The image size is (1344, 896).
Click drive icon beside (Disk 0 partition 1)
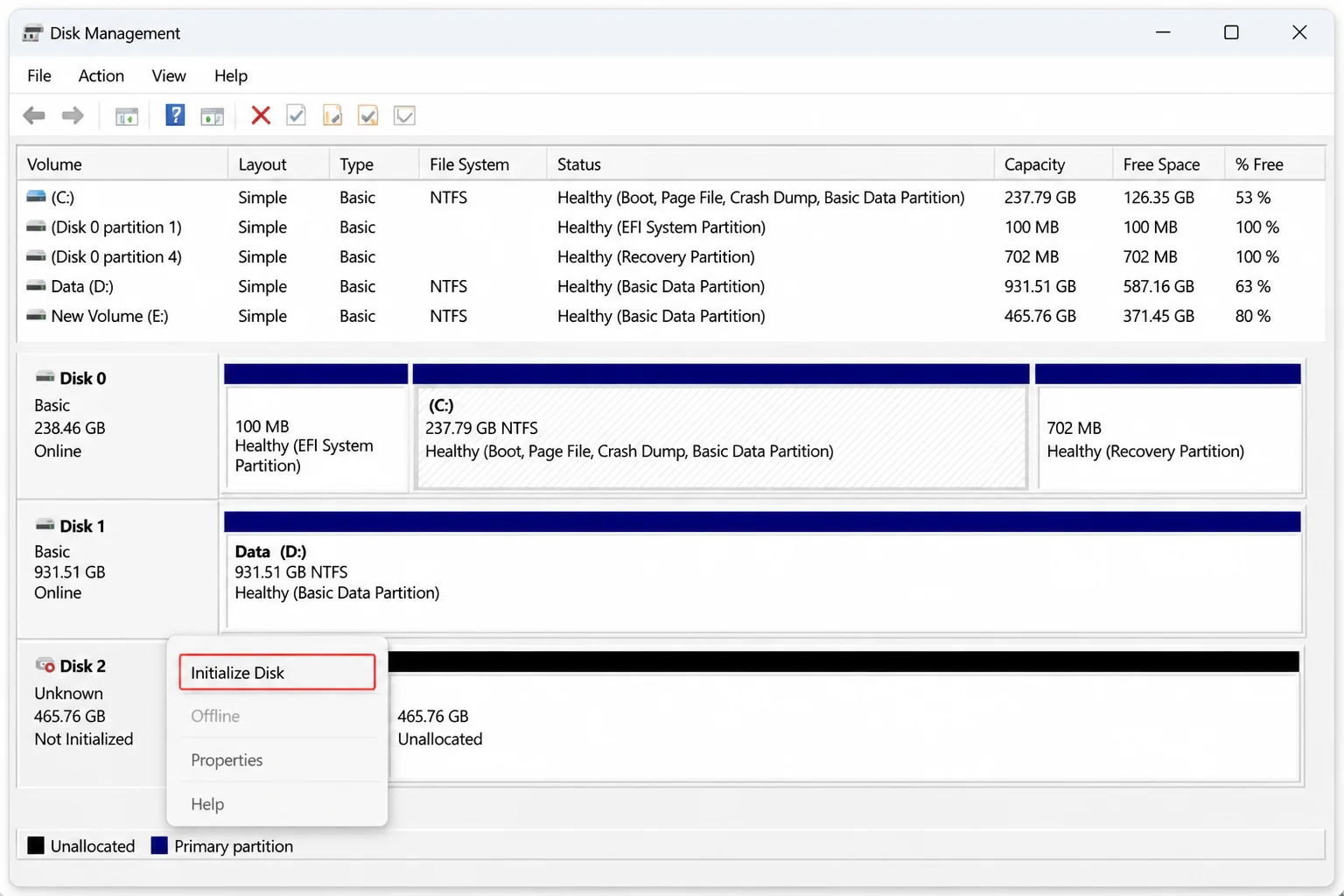tap(36, 227)
